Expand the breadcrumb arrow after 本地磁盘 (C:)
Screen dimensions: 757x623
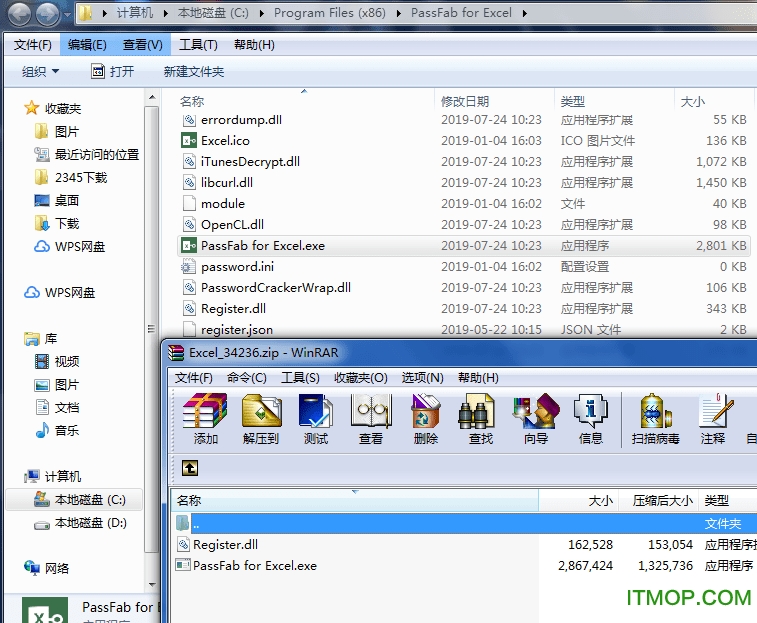pos(262,14)
